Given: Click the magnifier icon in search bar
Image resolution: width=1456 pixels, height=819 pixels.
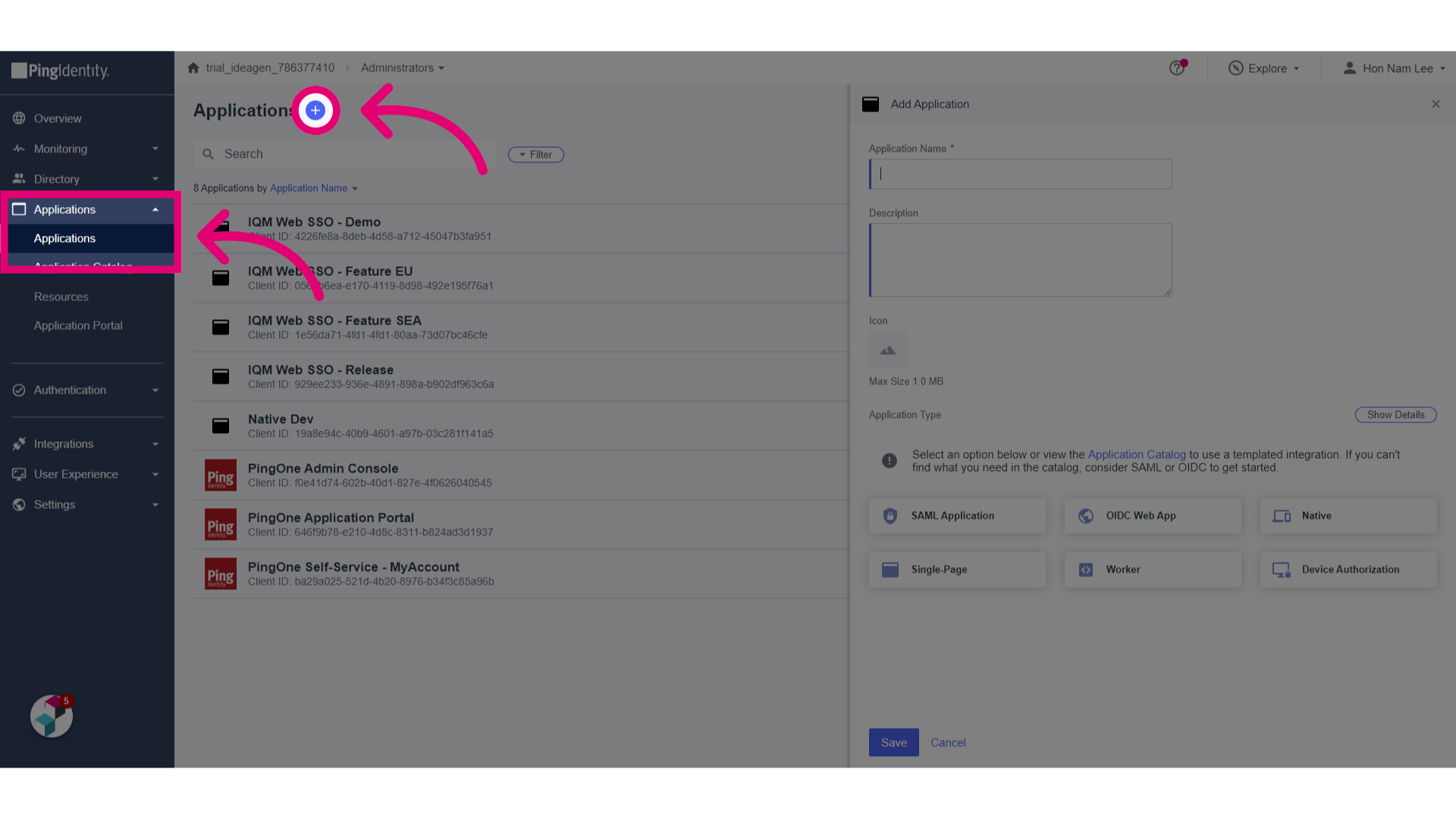Looking at the screenshot, I should (209, 154).
